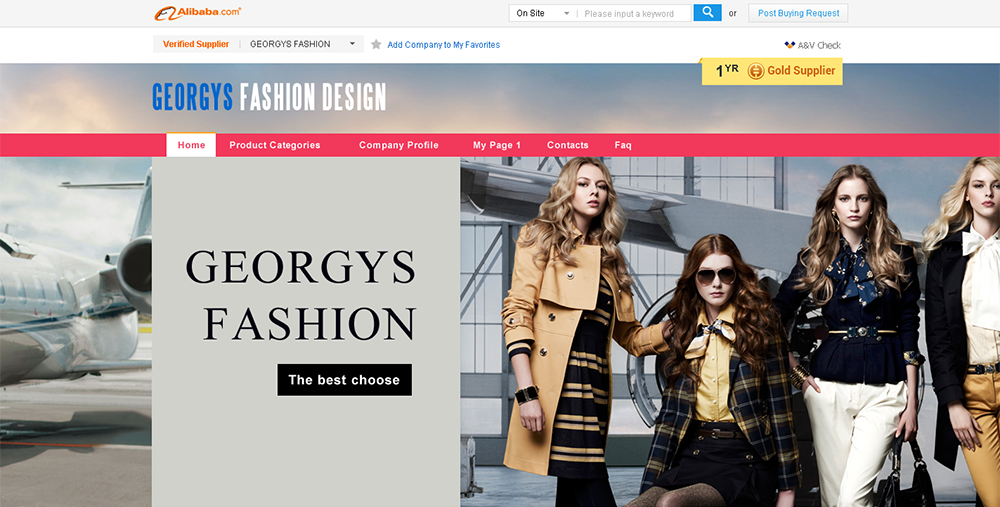Click the fashion models banner photo
1000x507 pixels.
[730, 332]
